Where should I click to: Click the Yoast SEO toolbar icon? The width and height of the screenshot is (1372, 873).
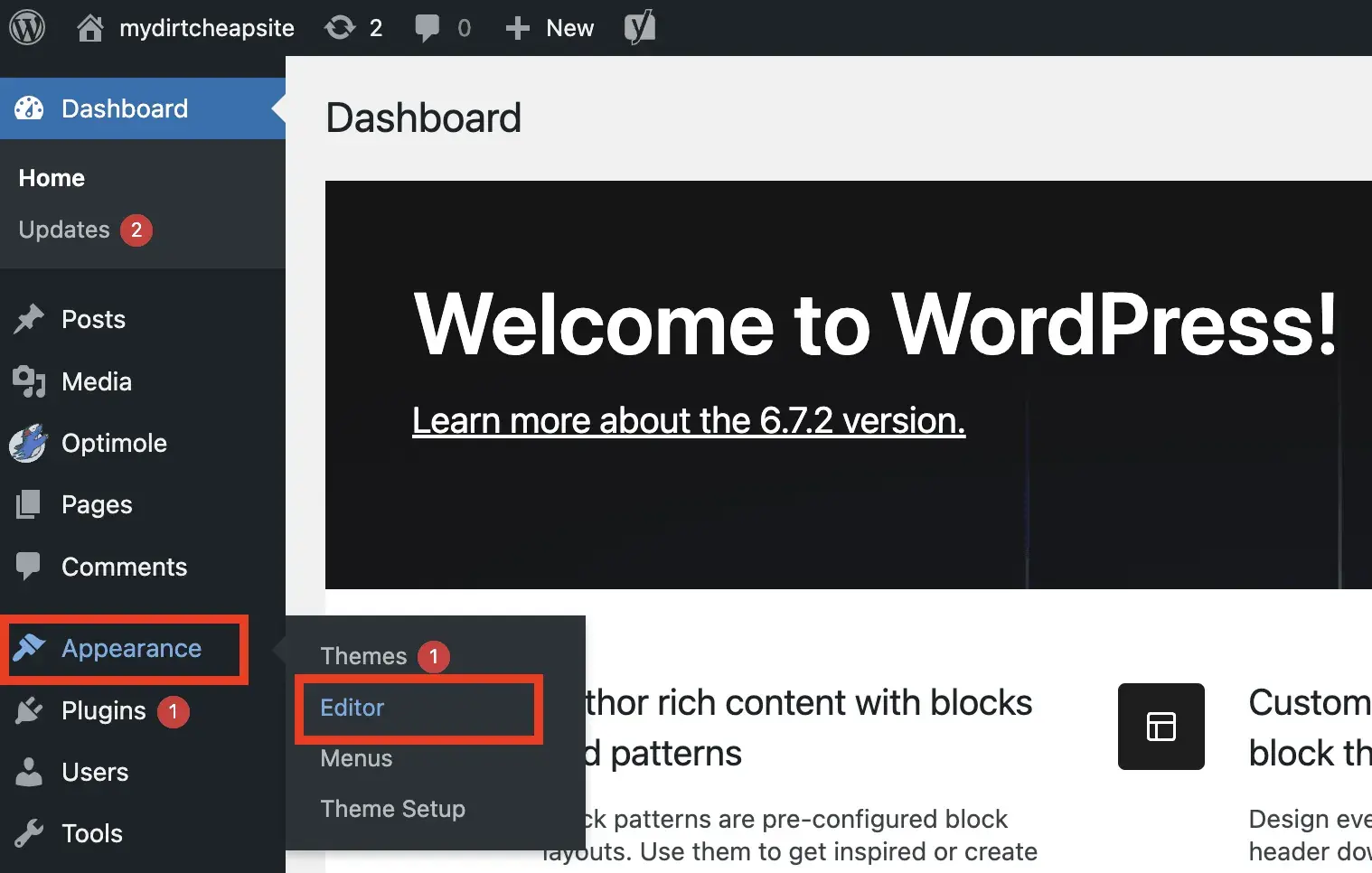point(640,27)
